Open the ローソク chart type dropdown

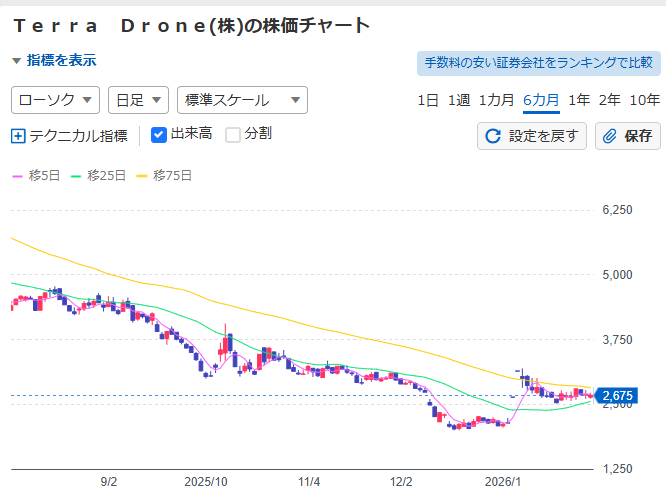56,100
